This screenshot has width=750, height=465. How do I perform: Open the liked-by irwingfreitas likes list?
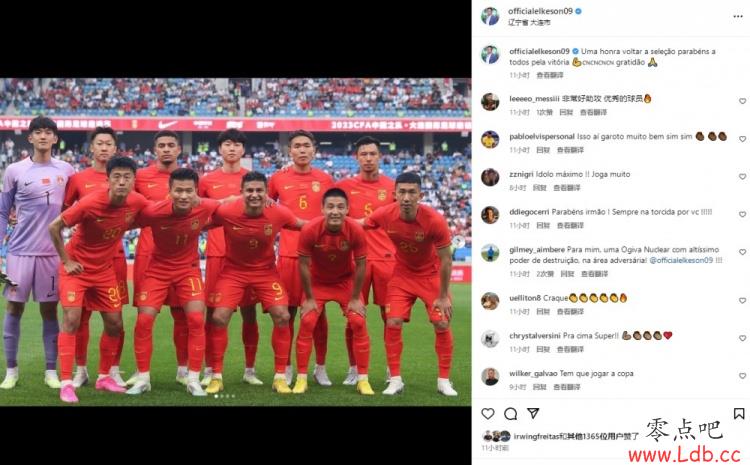pos(576,436)
